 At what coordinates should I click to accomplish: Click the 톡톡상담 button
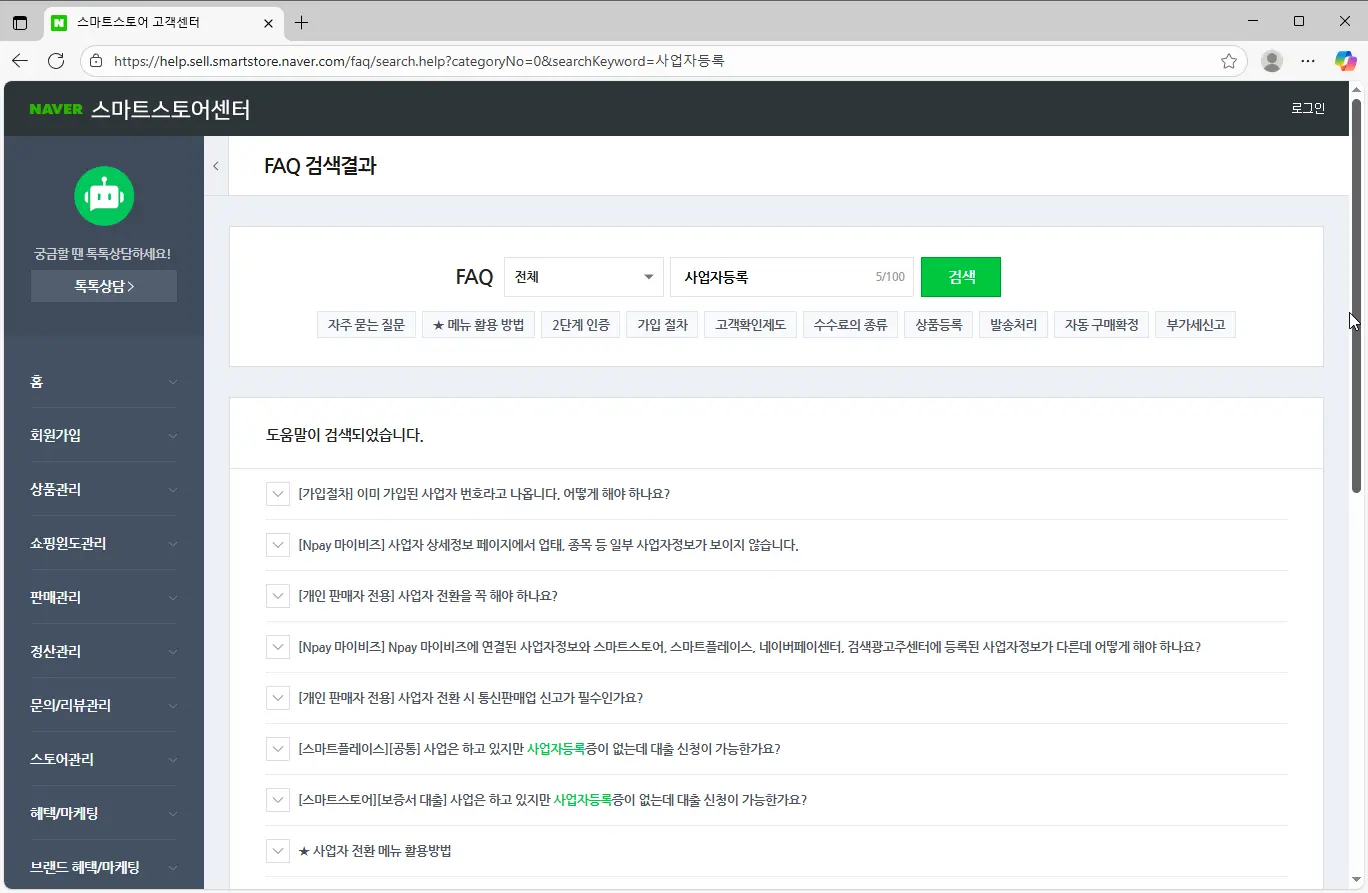(x=104, y=286)
